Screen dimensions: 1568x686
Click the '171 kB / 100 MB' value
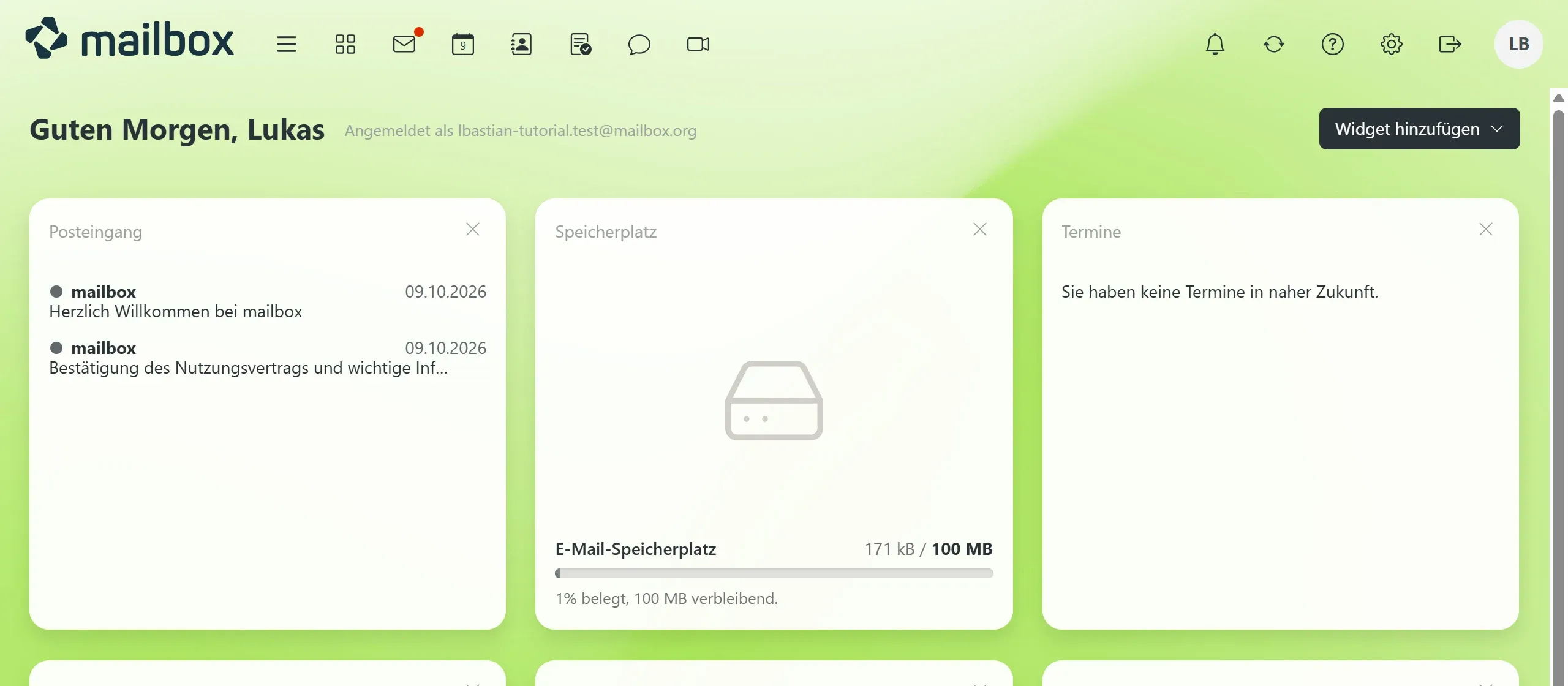(928, 549)
